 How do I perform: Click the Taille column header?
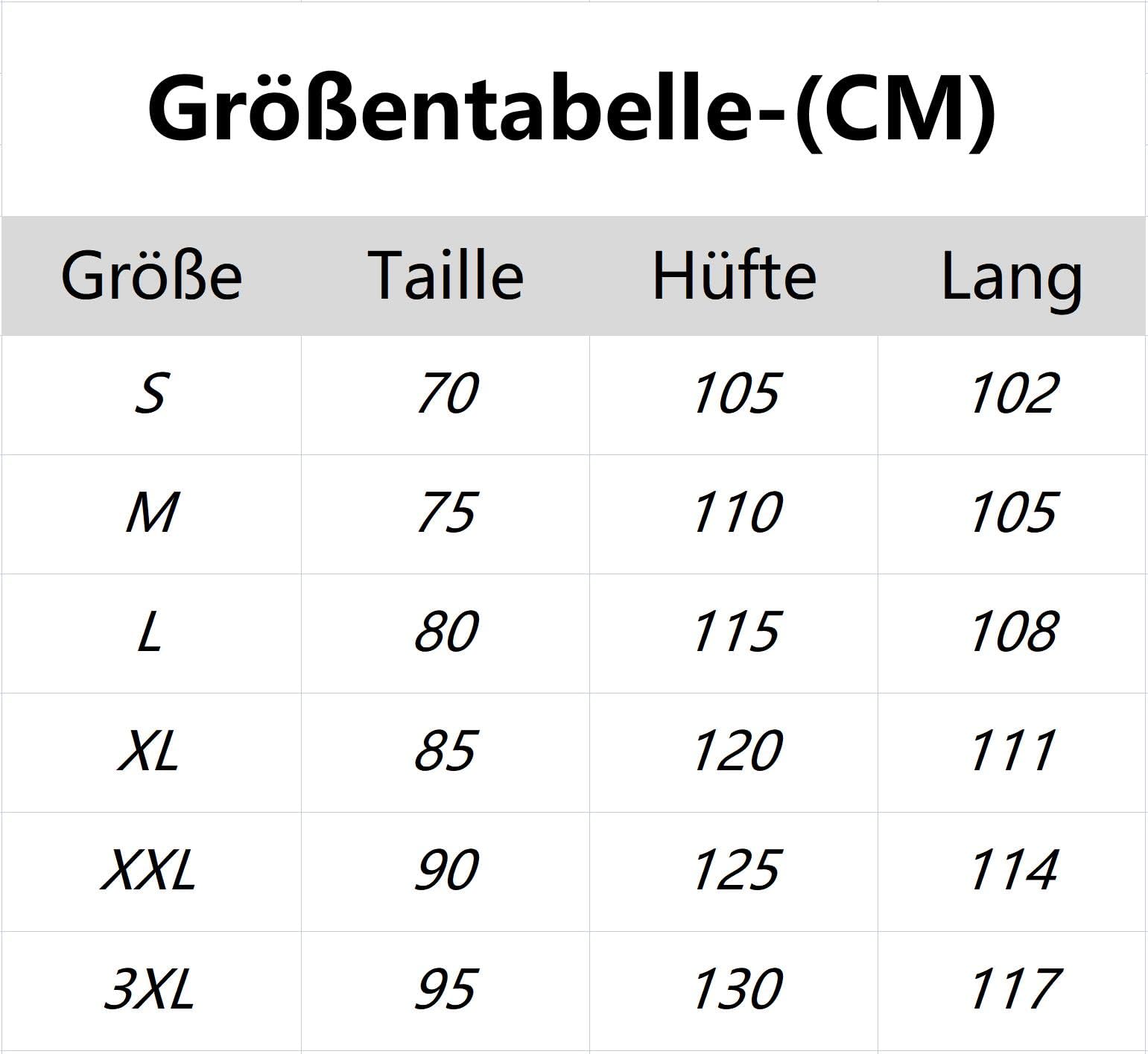[x=445, y=276]
